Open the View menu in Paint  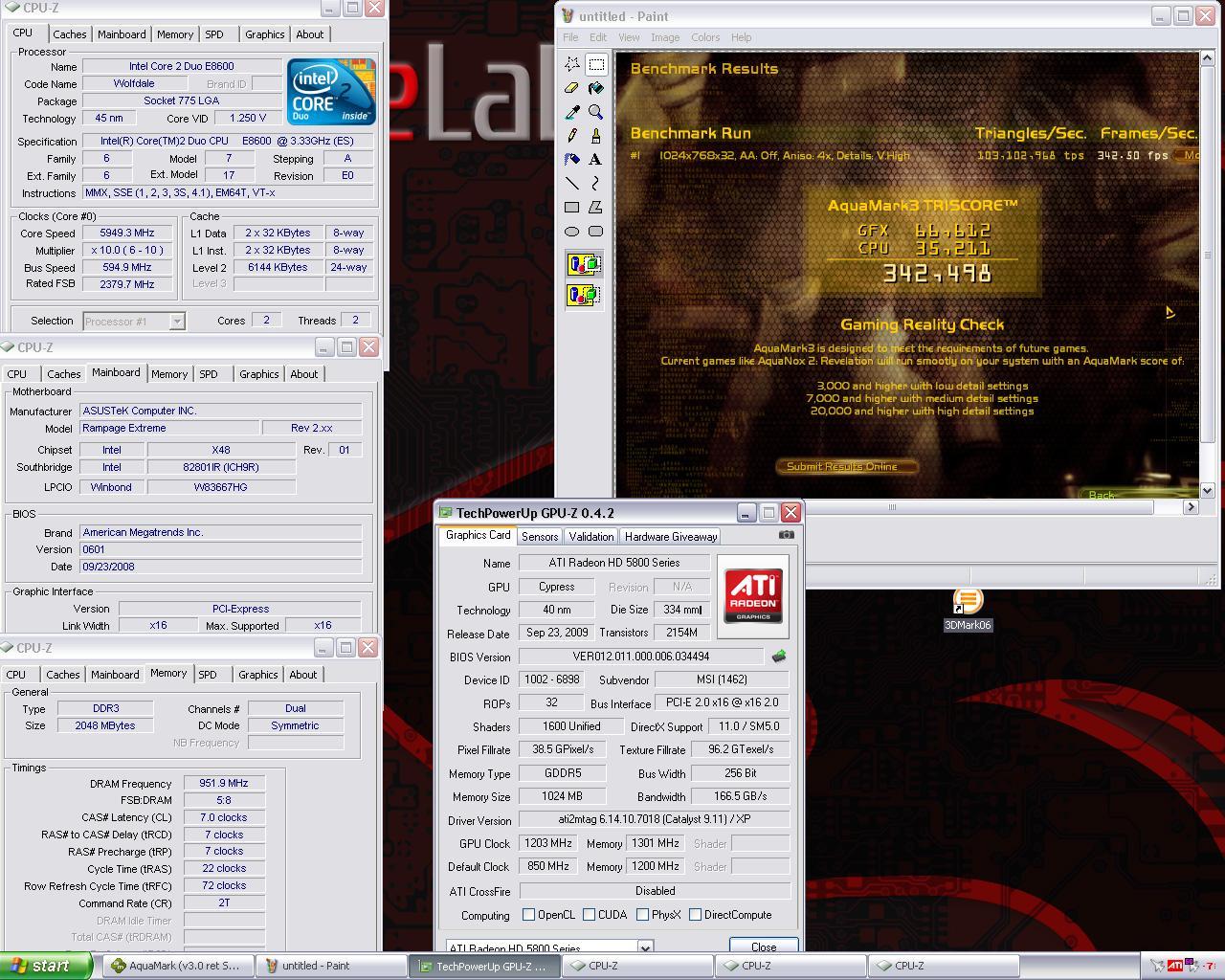coord(629,37)
